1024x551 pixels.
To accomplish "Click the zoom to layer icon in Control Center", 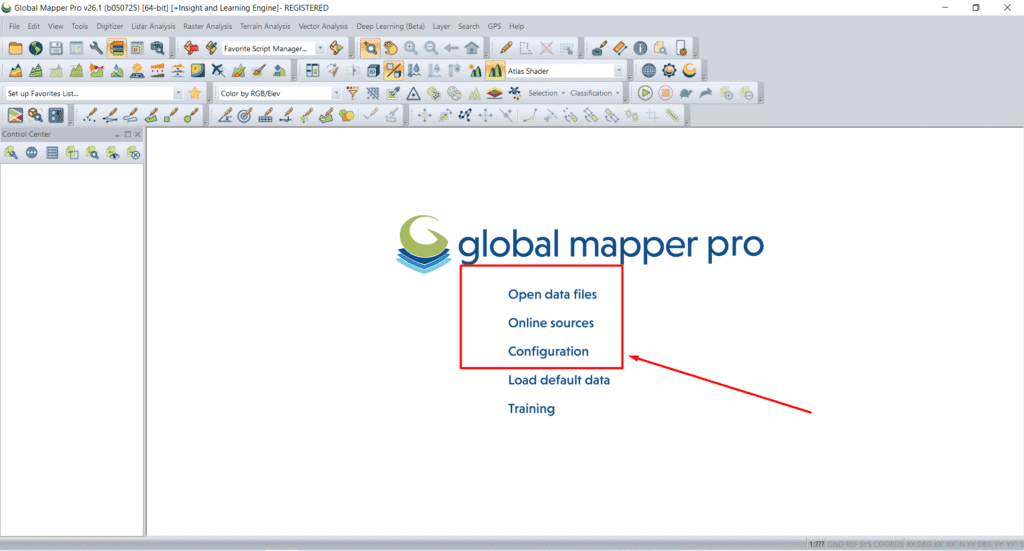I will (93, 153).
